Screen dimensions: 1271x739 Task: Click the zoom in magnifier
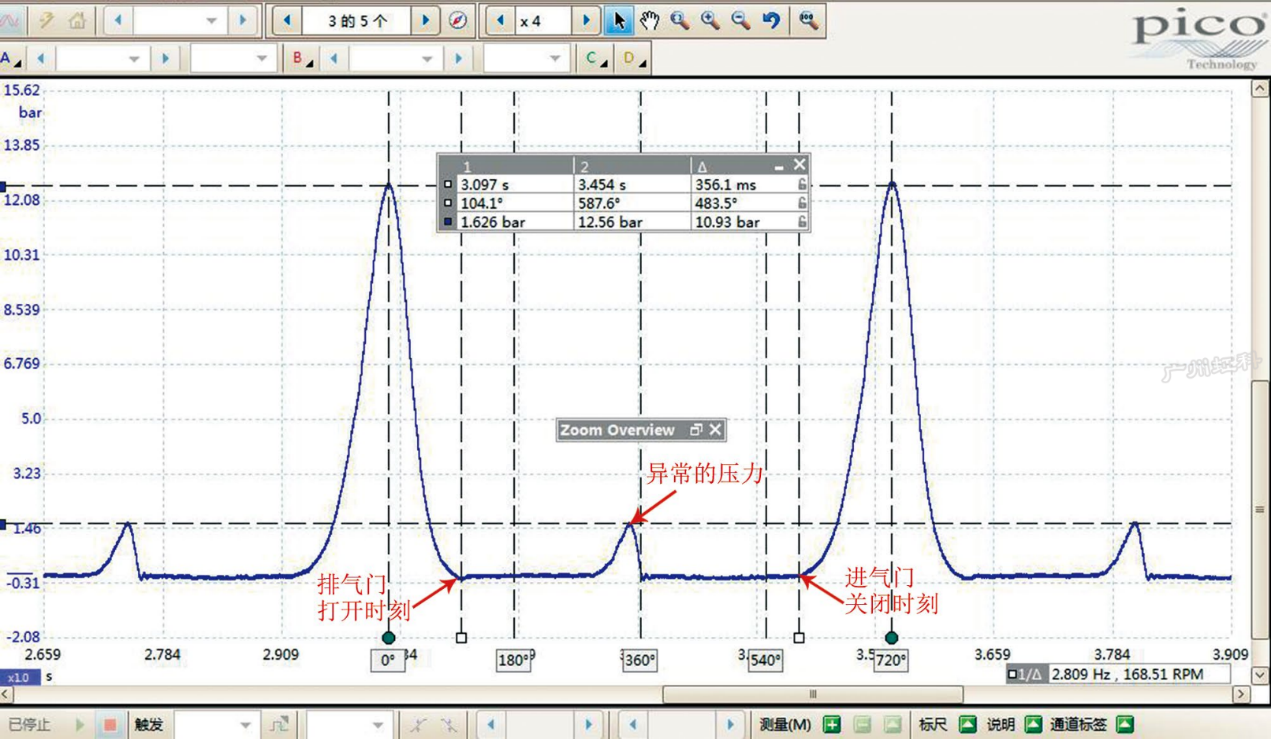click(x=710, y=20)
